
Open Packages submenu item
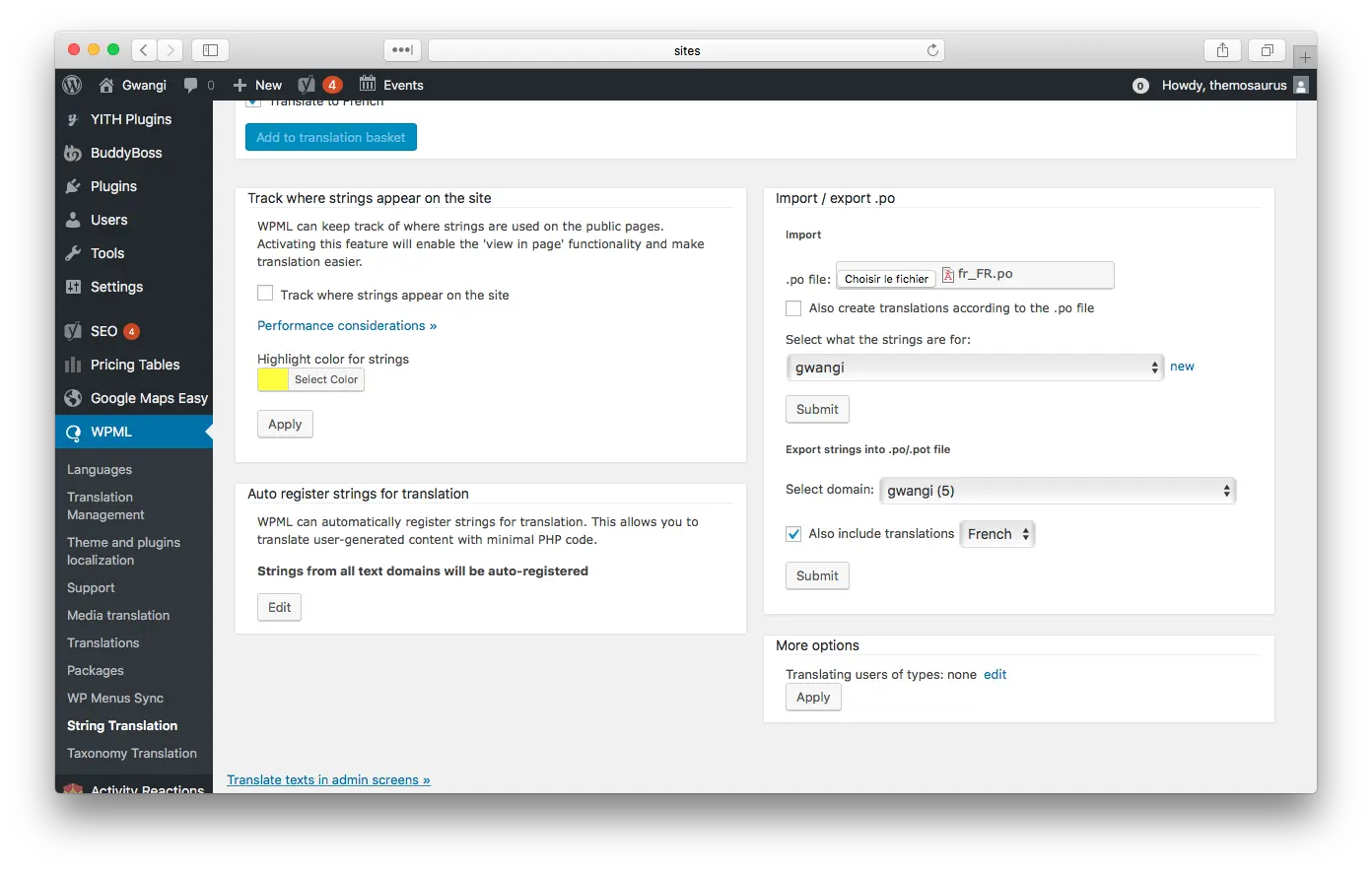coord(96,670)
